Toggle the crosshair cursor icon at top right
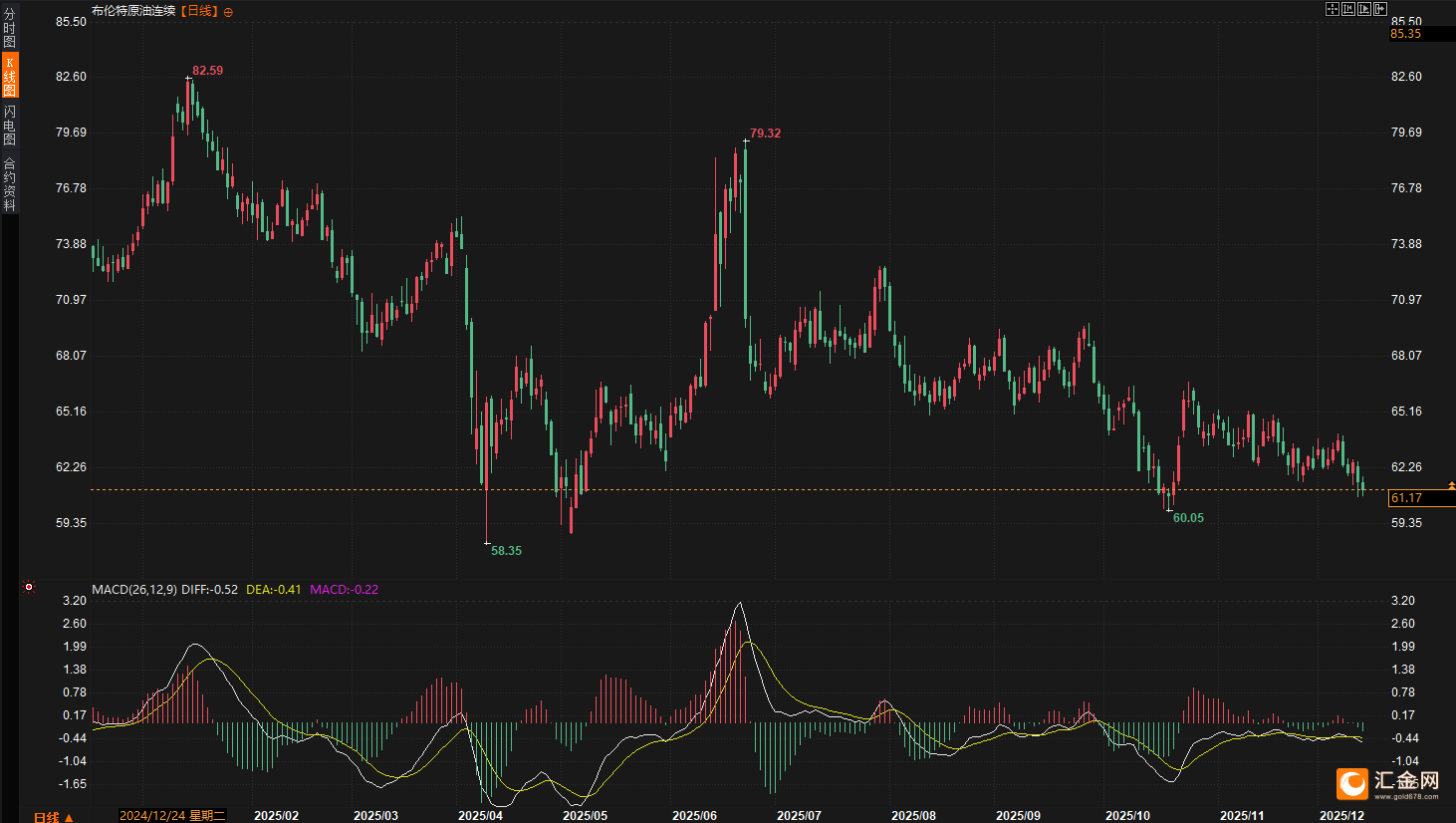This screenshot has height=823, width=1456. tap(1333, 9)
